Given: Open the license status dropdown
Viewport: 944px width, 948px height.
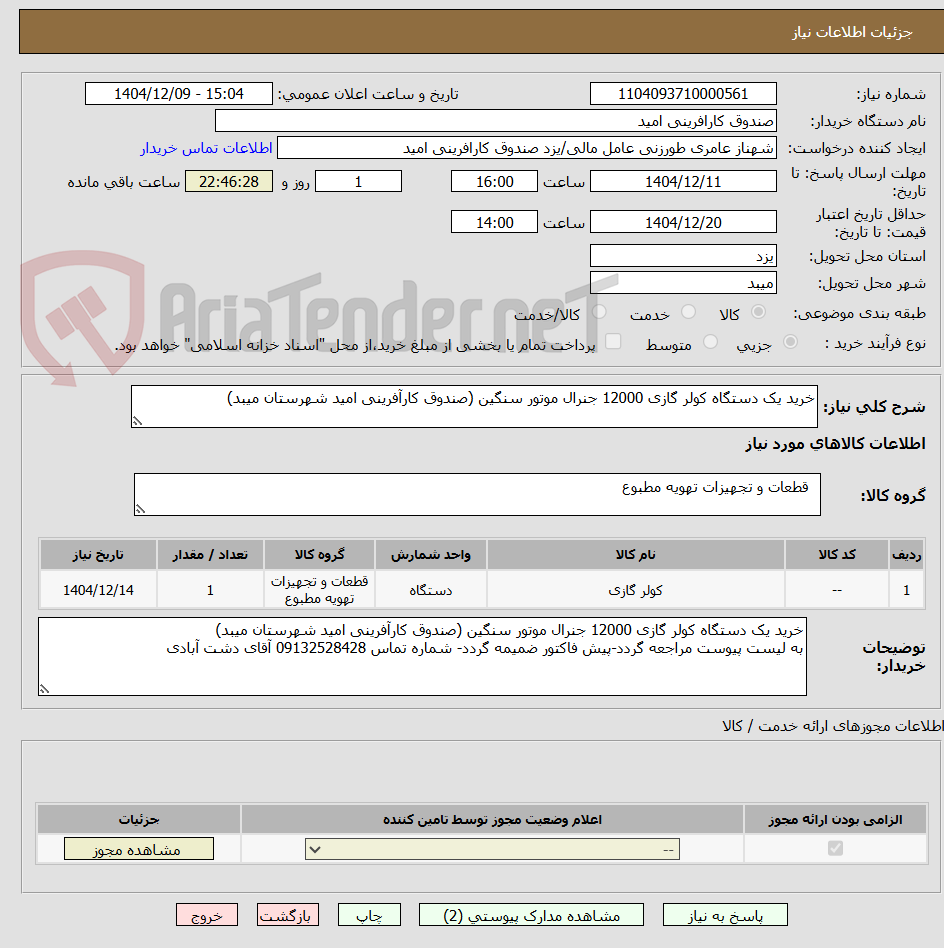Looking at the screenshot, I should tap(492, 849).
